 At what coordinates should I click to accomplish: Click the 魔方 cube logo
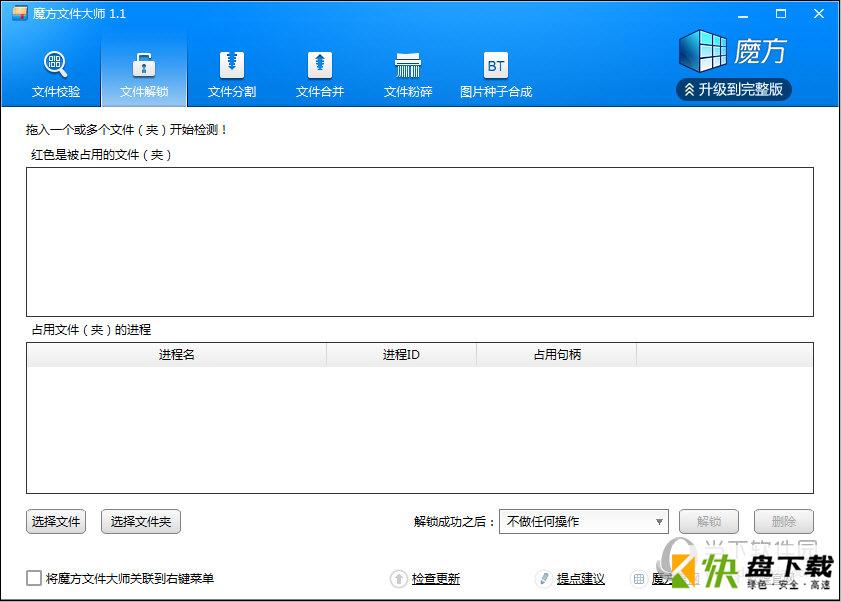(x=733, y=51)
